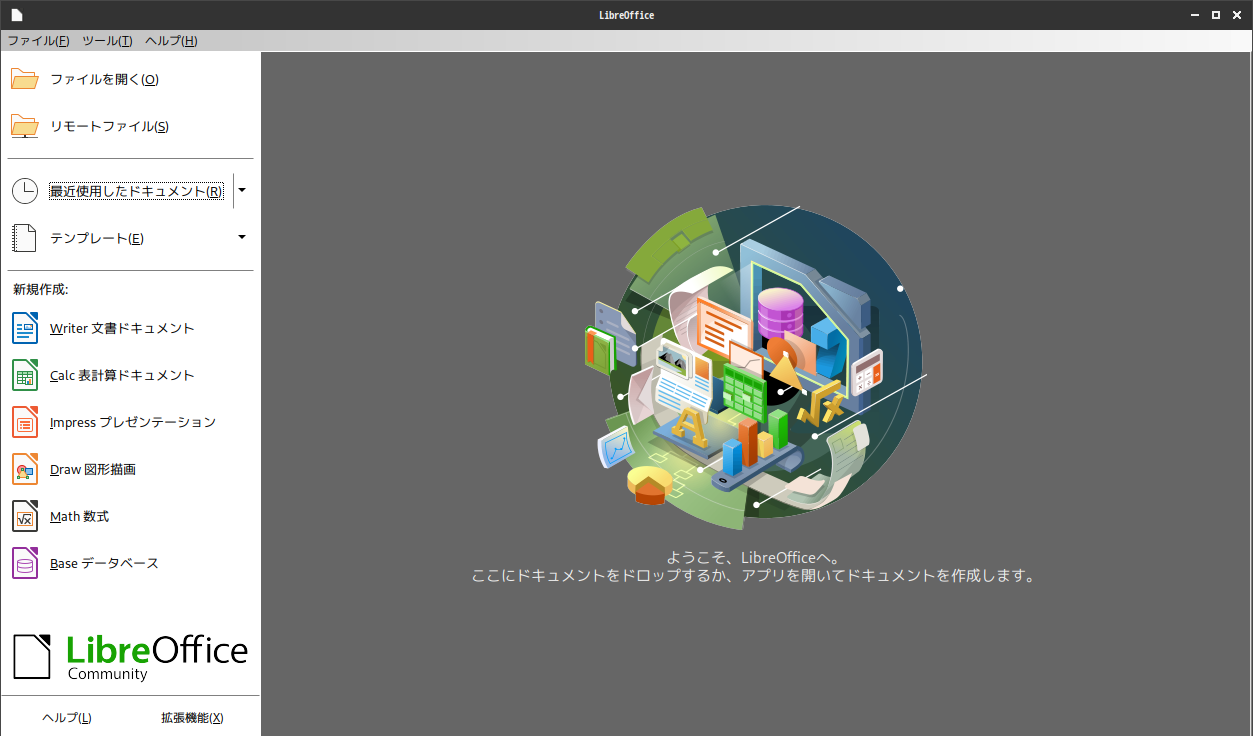
Task: Create a new Impress プレゼンテーション
Action: [130, 422]
